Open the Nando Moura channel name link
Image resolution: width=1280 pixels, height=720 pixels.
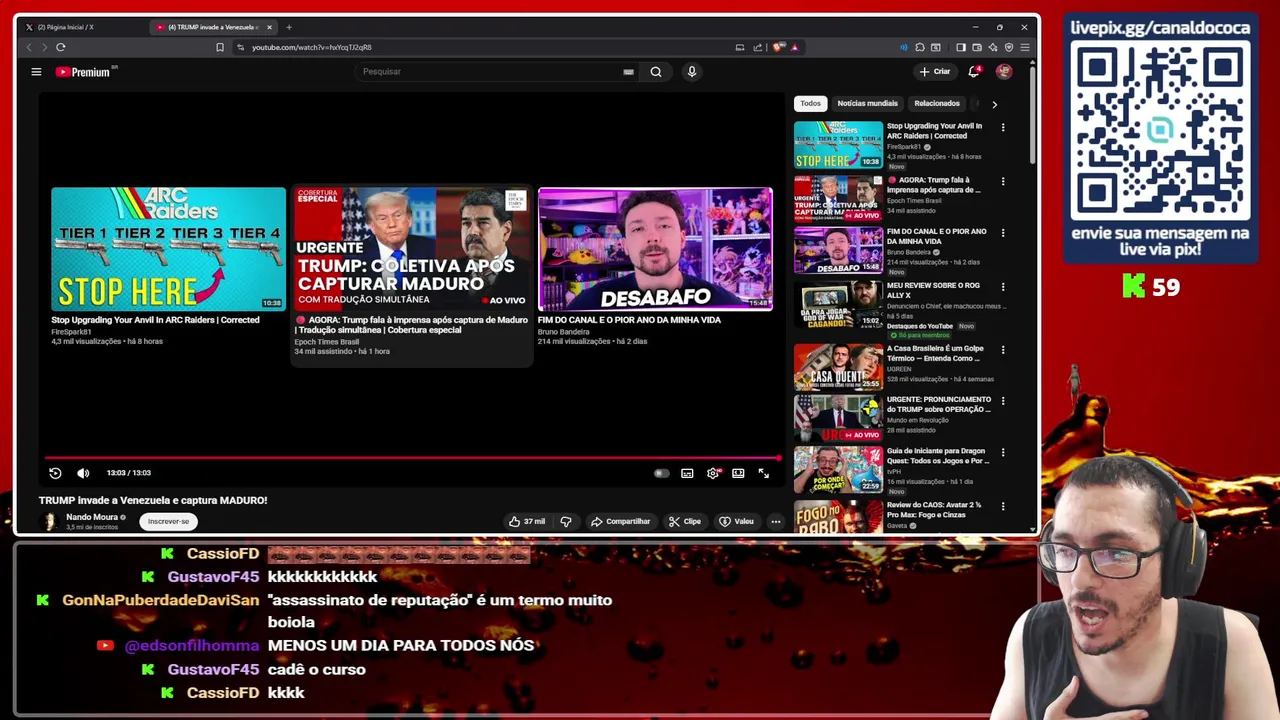click(x=92, y=517)
